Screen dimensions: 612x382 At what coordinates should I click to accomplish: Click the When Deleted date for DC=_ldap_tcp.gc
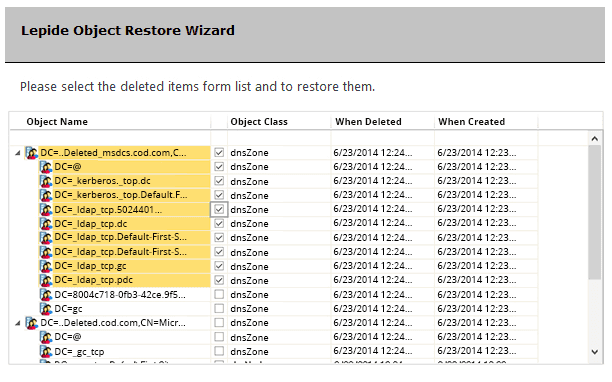tap(373, 266)
